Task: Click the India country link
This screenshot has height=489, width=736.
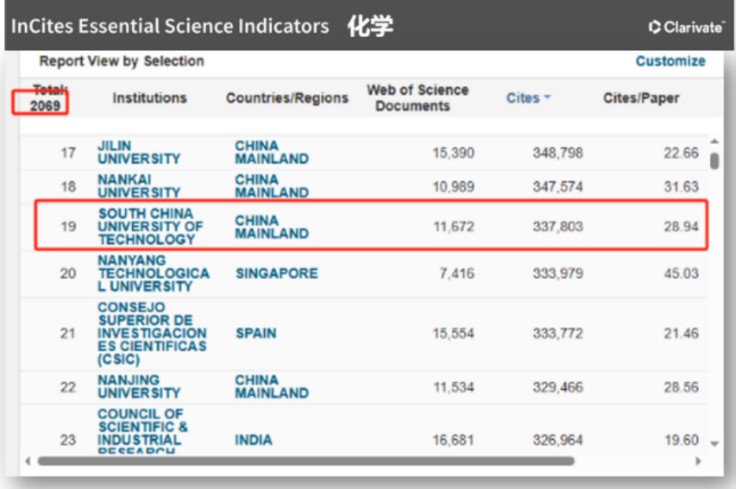Action: pos(253,440)
